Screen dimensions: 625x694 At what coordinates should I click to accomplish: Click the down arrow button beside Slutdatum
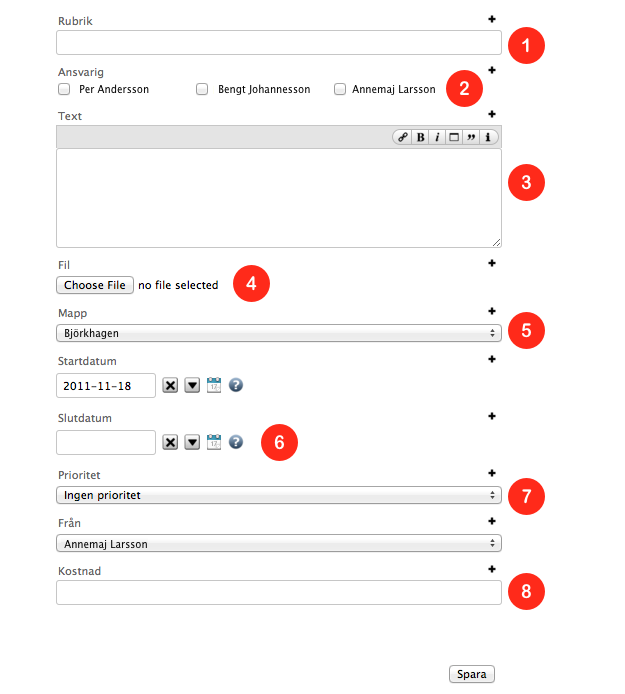(193, 442)
